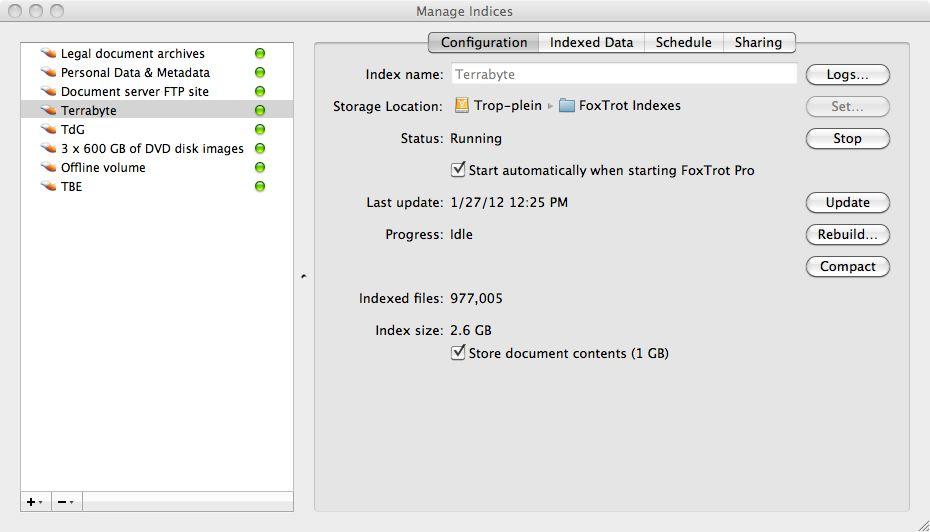Click the green status dot for TdG
Viewport: 930px width, 532px height.
[260, 130]
